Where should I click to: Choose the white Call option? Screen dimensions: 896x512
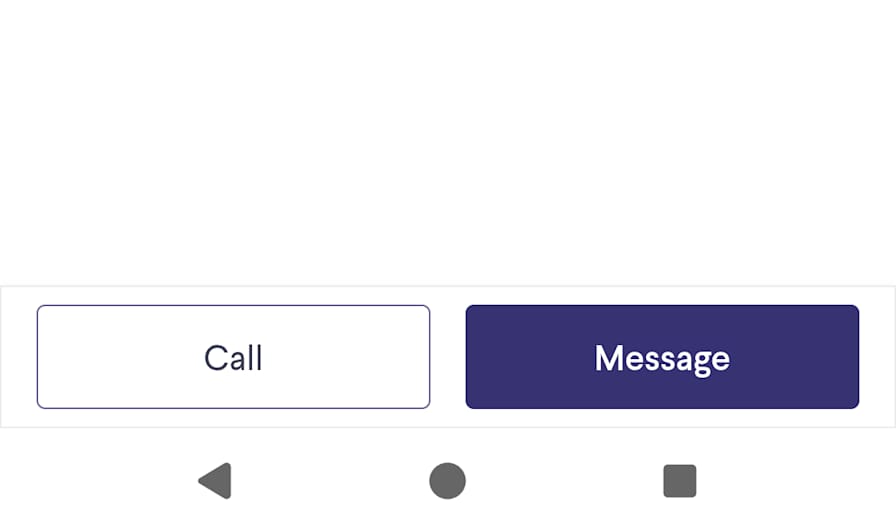click(x=233, y=357)
